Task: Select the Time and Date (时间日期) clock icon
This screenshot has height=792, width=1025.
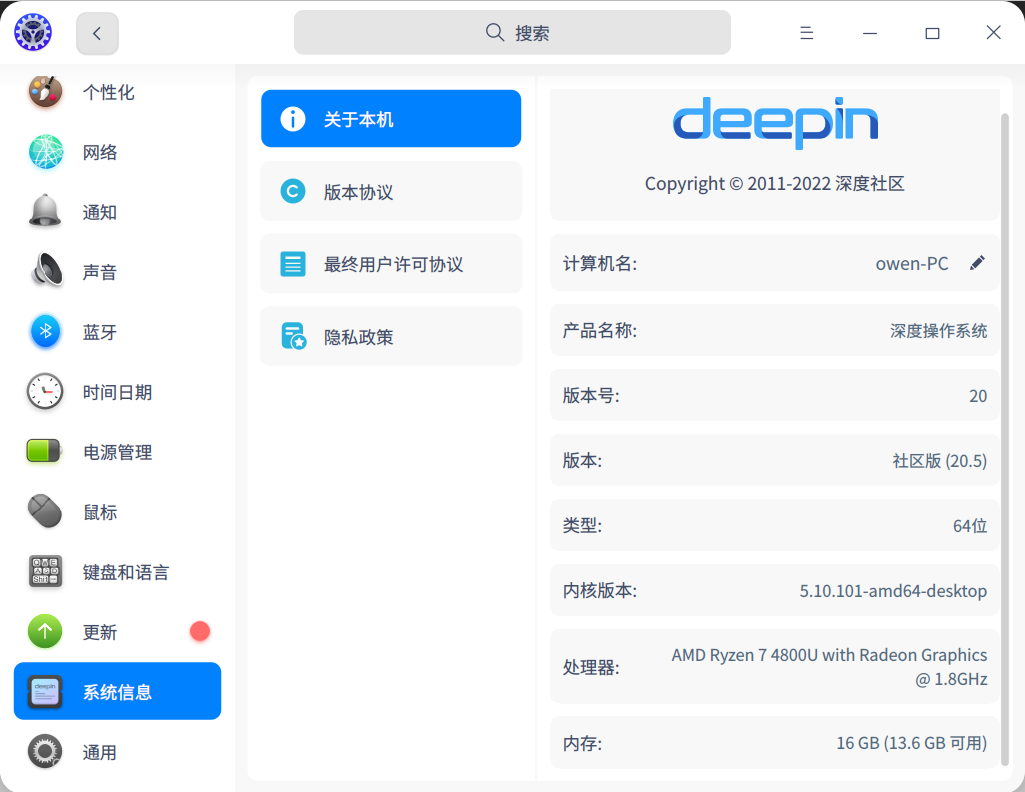Action: (x=45, y=392)
